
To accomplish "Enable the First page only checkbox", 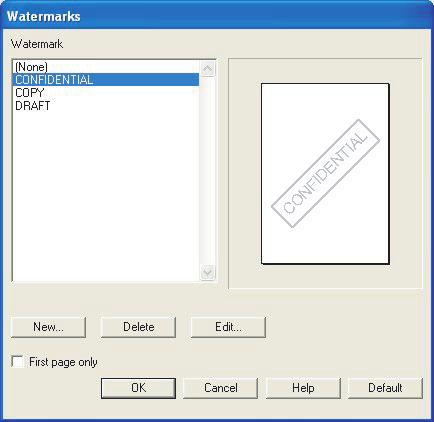I will pyautogui.click(x=18, y=362).
